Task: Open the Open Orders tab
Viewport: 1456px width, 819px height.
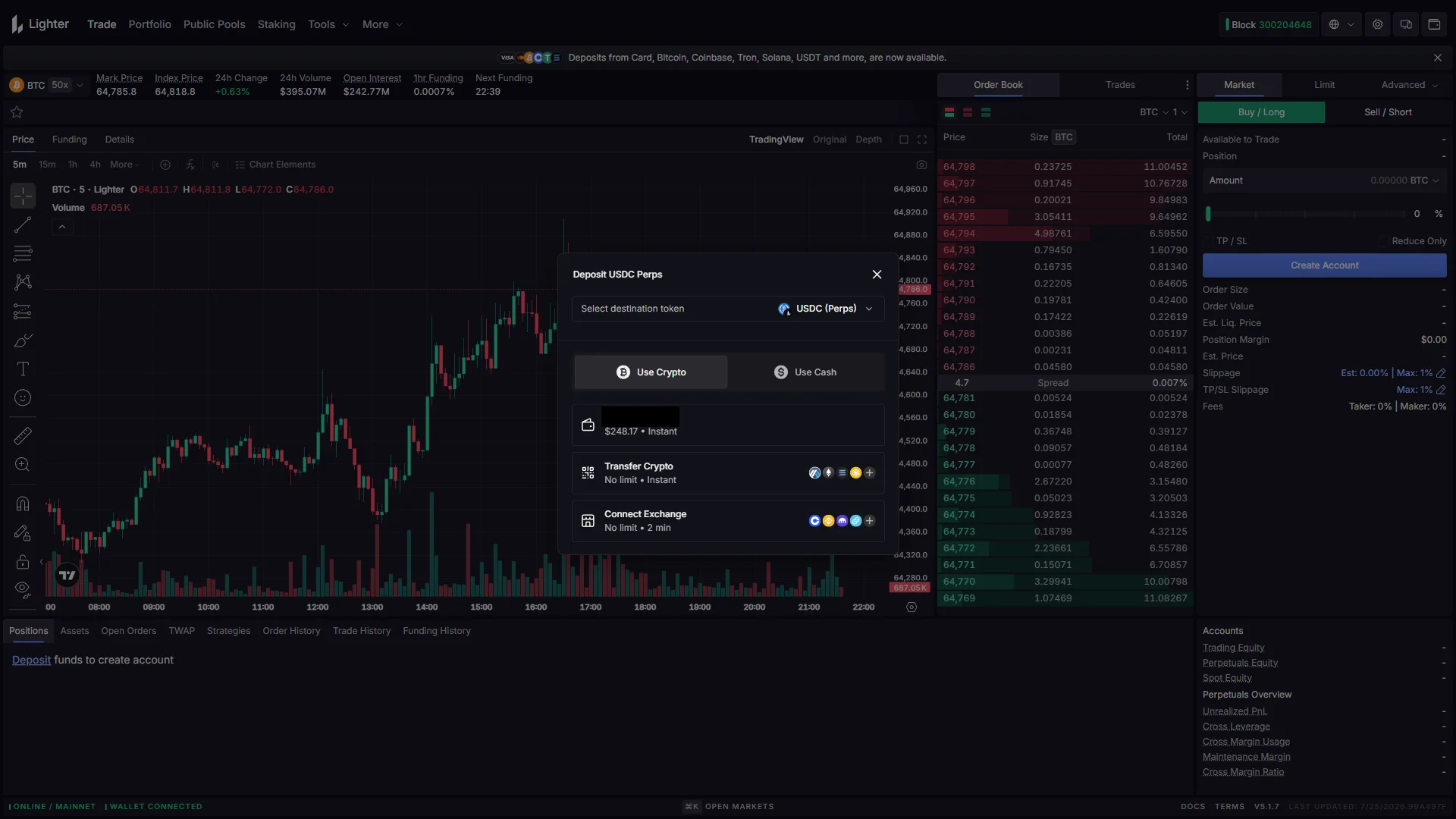Action: point(129,631)
